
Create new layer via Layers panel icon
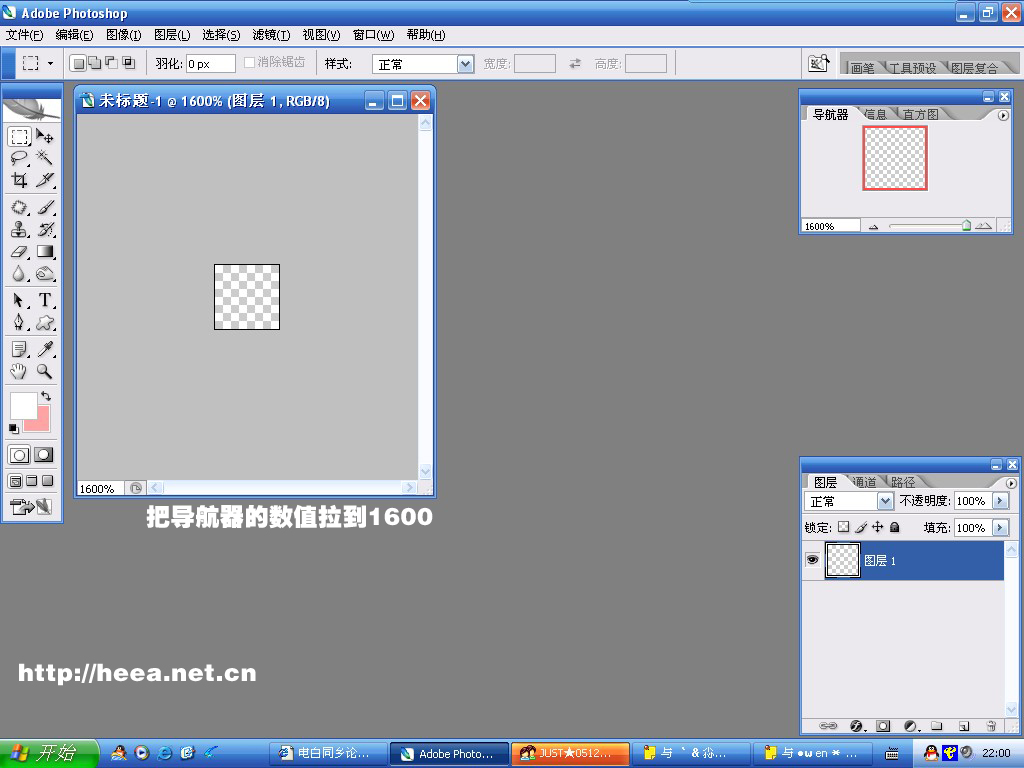(964, 726)
